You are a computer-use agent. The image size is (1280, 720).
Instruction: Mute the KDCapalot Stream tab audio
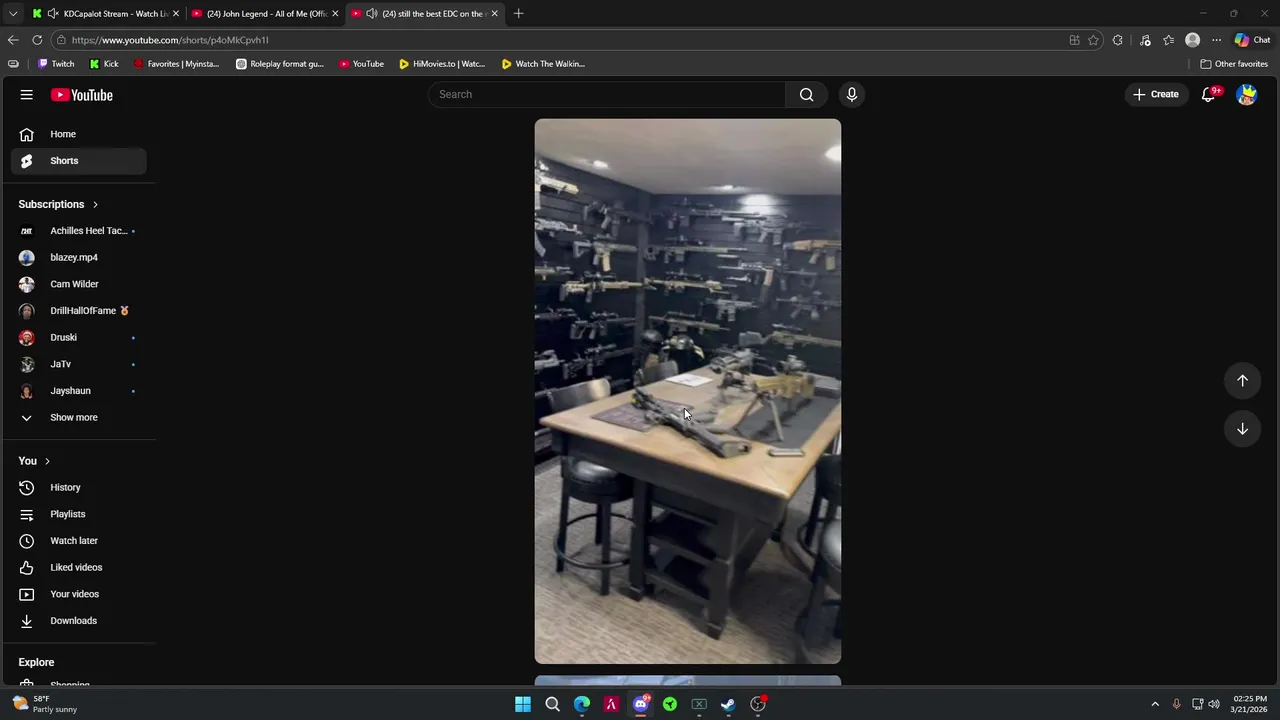[52, 14]
